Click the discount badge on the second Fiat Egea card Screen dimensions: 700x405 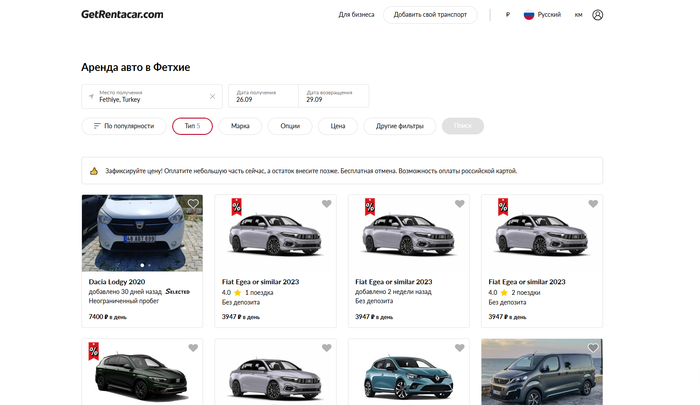(x=368, y=207)
